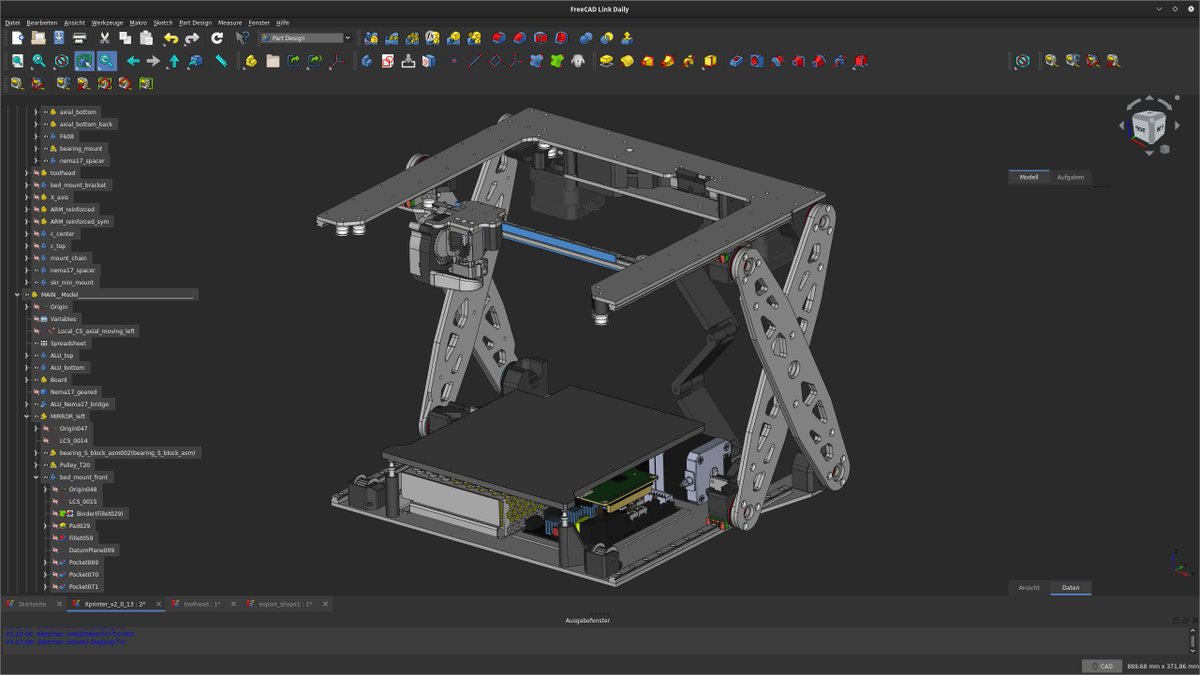Expand the Pocket069 tree node
Image resolution: width=1200 pixels, height=675 pixels.
click(x=45, y=562)
